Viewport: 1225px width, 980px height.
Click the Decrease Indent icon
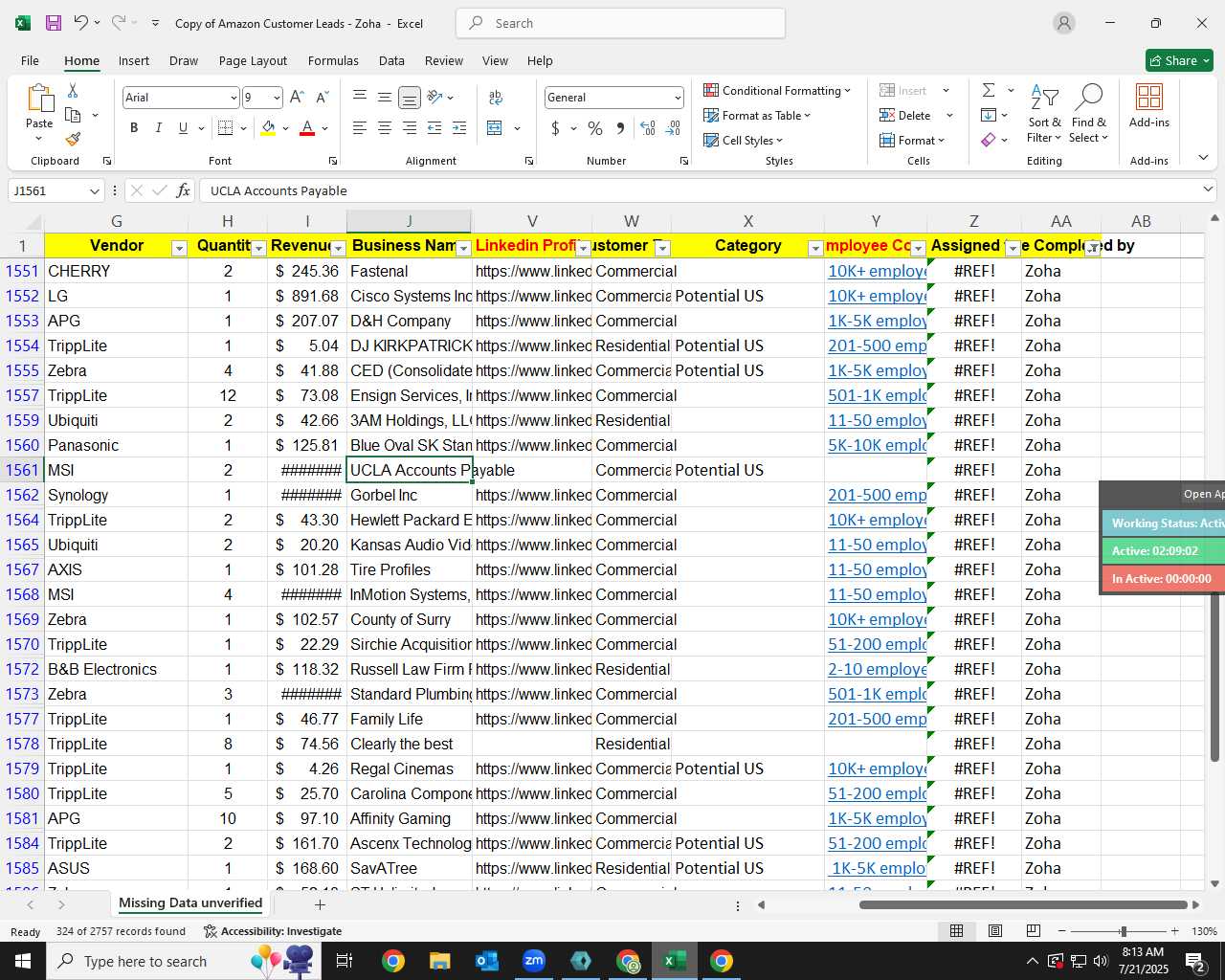pyautogui.click(x=434, y=128)
